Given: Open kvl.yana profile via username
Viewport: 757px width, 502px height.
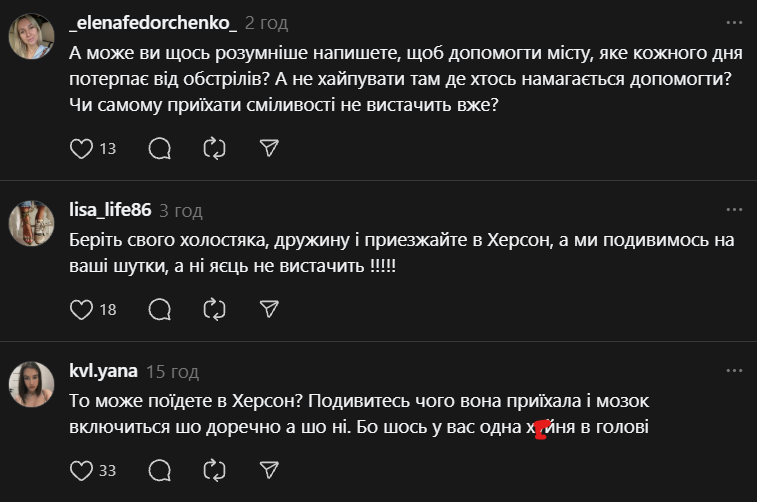Looking at the screenshot, I should click(x=104, y=370).
